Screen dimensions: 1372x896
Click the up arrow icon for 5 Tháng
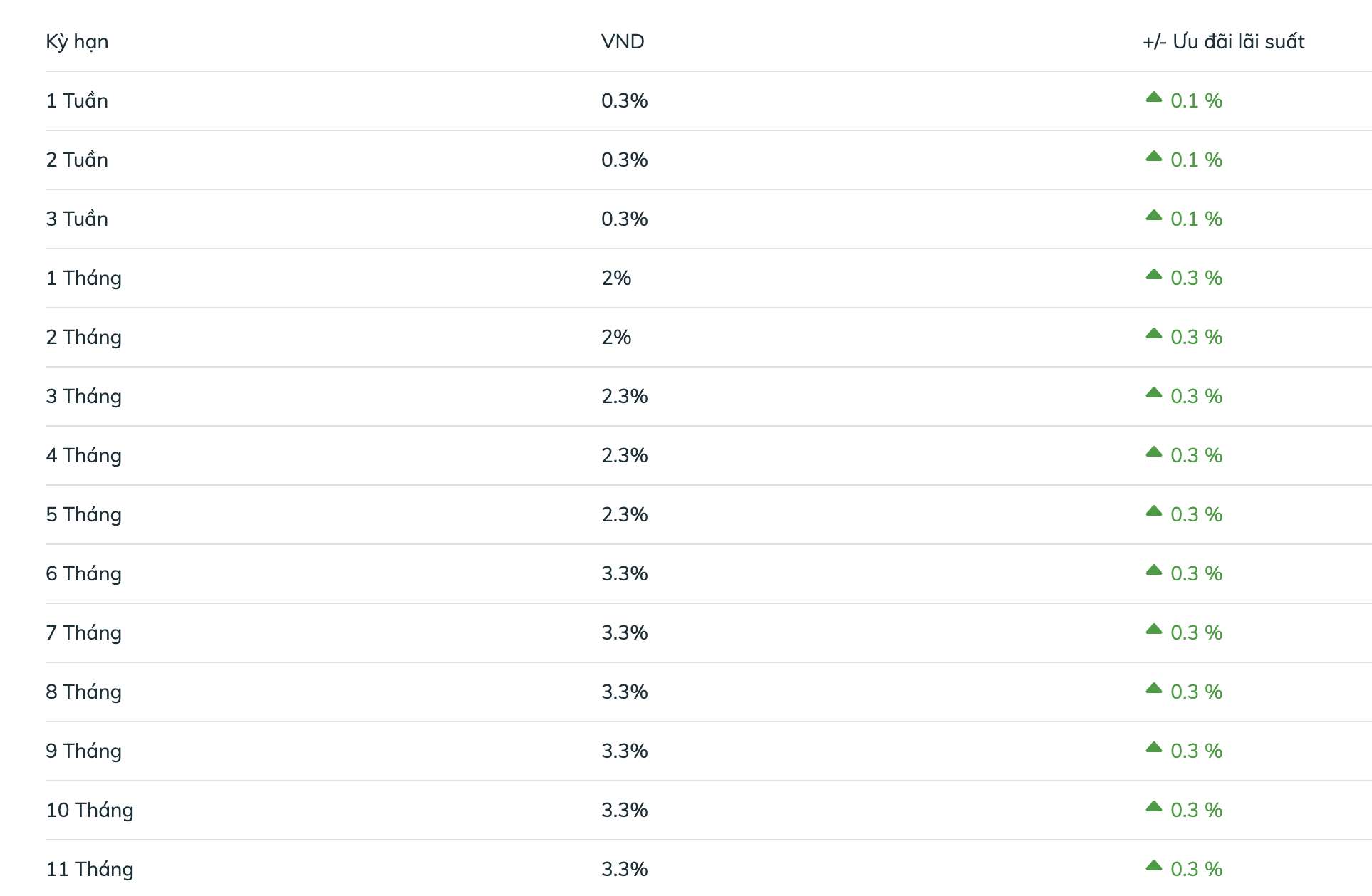pyautogui.click(x=1153, y=511)
